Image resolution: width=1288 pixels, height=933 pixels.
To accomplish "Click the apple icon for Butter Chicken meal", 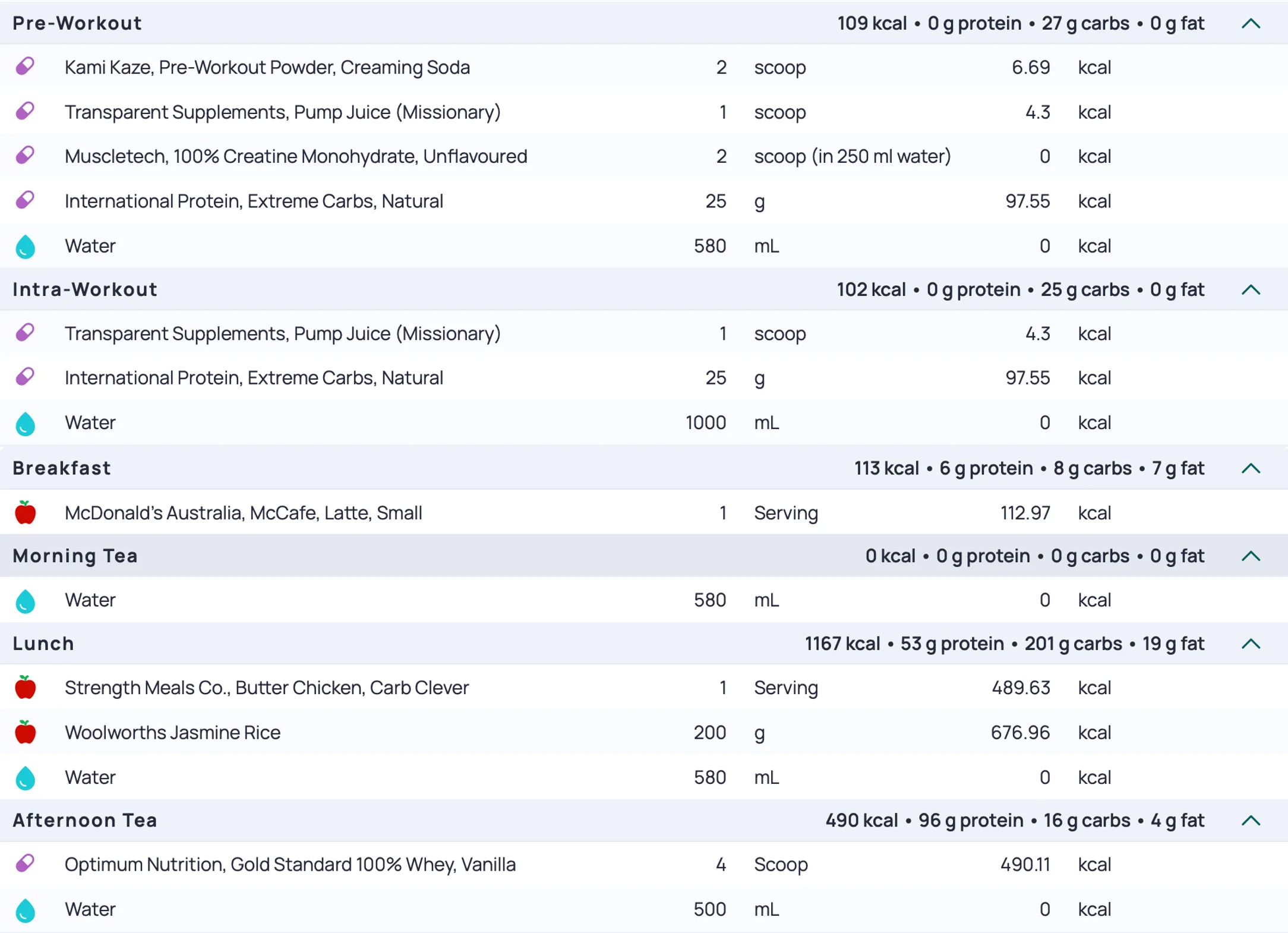I will 25,688.
